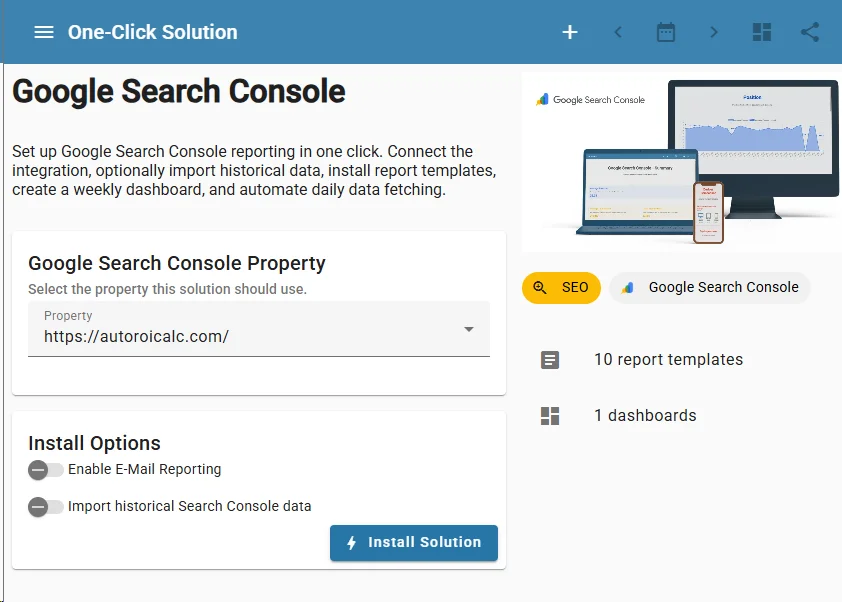Click the Install Solution button
The height and width of the screenshot is (602, 842).
tap(414, 543)
